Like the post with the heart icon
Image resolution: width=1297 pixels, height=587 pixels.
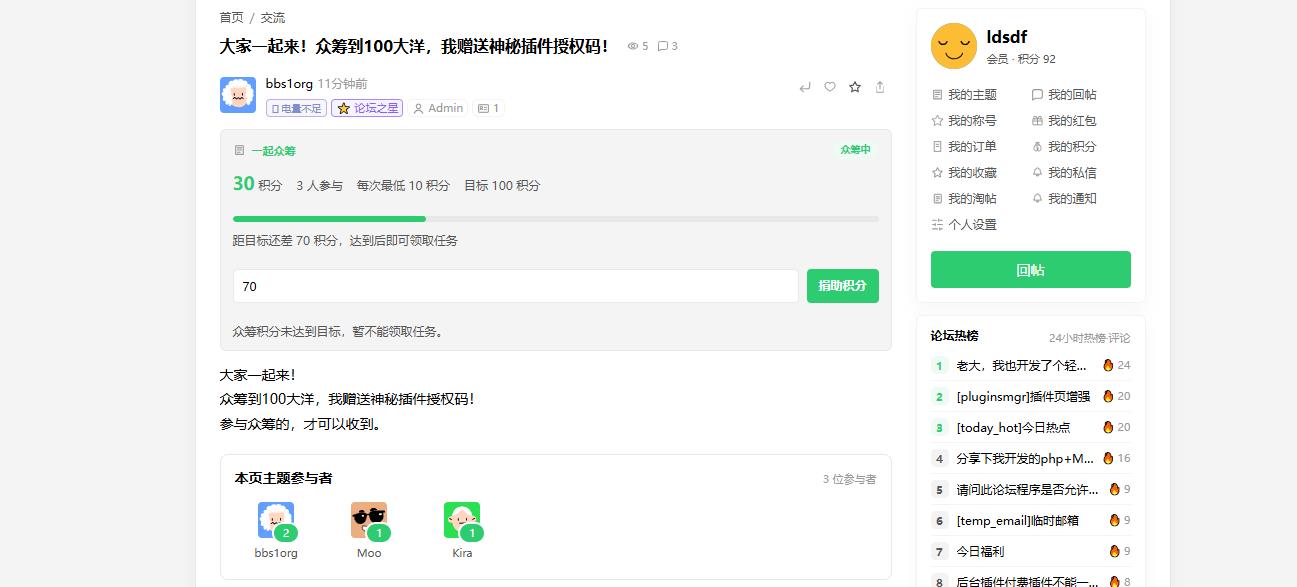(830, 87)
